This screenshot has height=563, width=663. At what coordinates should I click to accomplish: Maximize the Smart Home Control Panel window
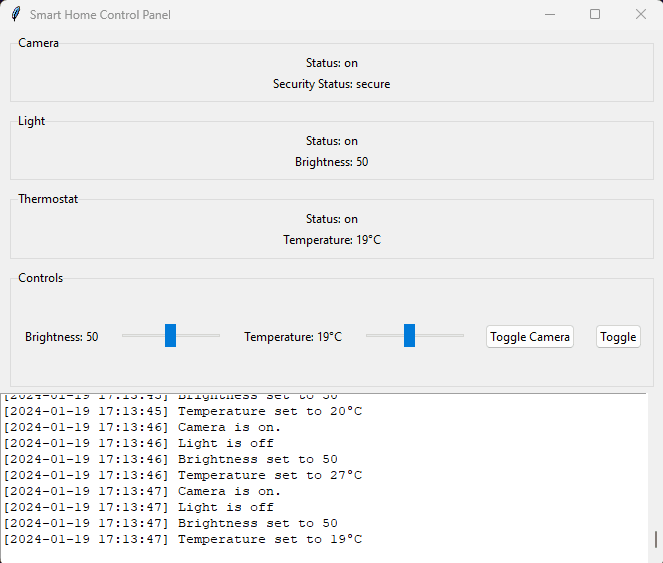pos(595,15)
